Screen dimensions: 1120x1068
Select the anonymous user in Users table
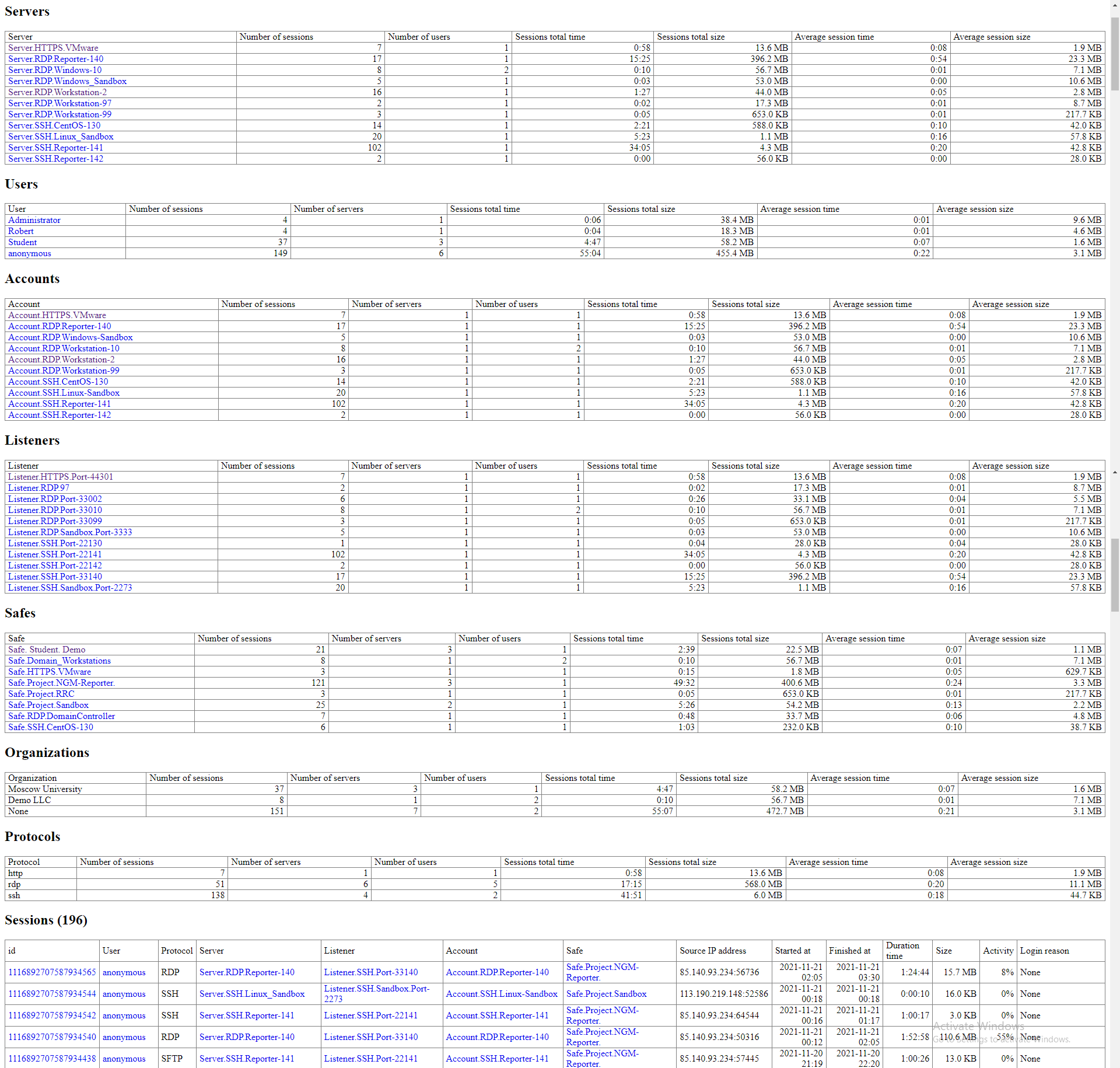(x=30, y=253)
